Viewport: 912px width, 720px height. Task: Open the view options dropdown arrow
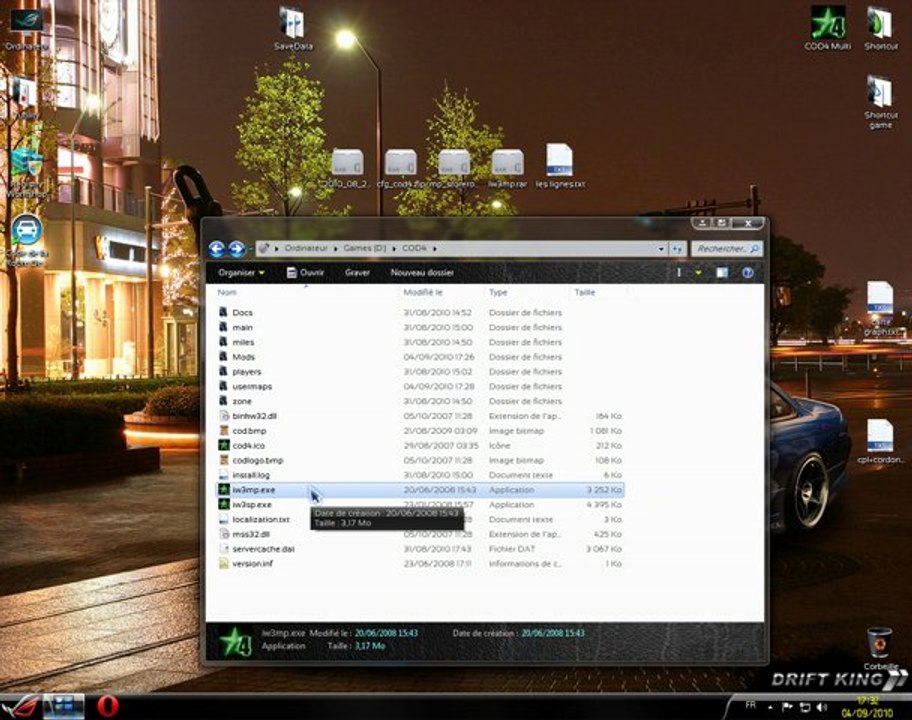[698, 273]
